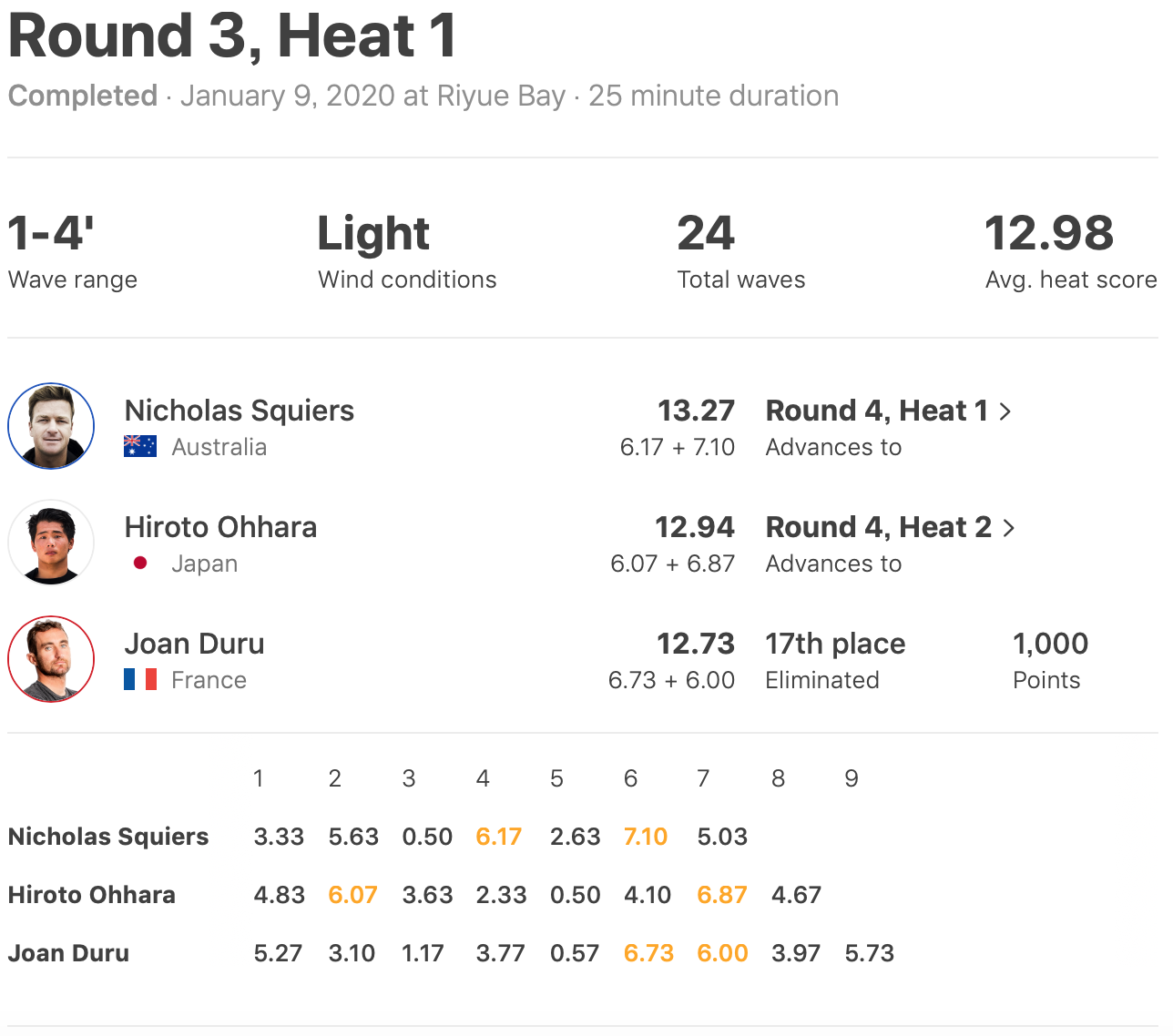The image size is (1173, 1036).
Task: Click Ohhara's highlighted 6.87 wave score
Action: tap(721, 895)
